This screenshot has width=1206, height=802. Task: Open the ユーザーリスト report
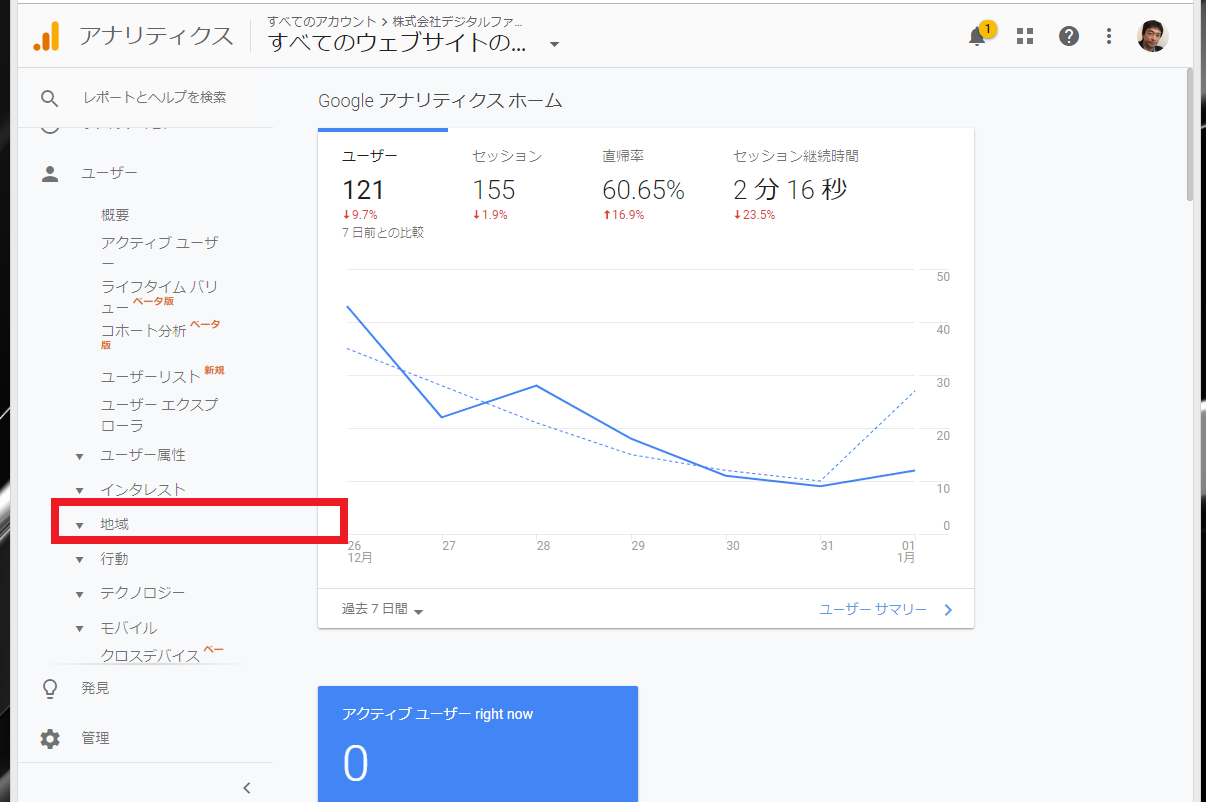(x=150, y=377)
